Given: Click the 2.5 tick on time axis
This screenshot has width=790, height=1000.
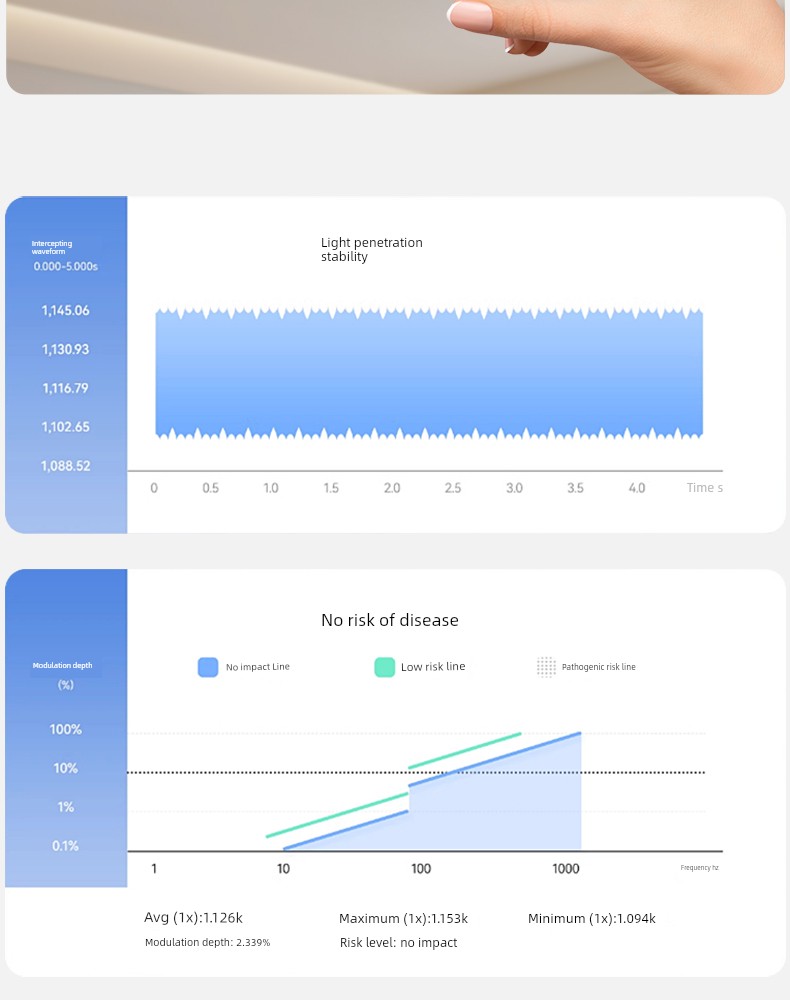Looking at the screenshot, I should tap(453, 488).
